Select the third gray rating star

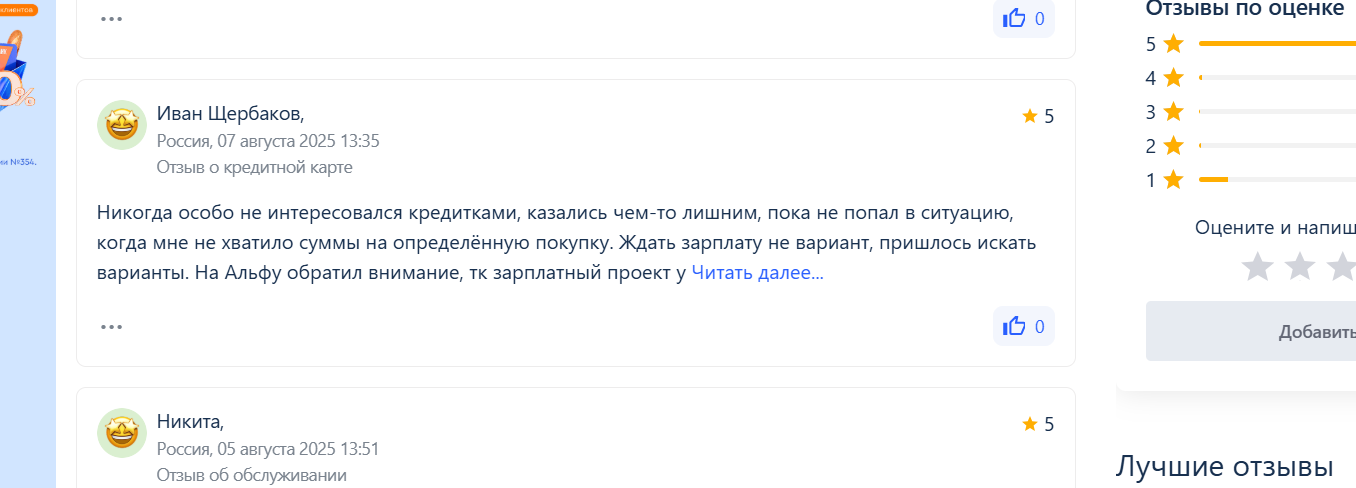[1340, 266]
